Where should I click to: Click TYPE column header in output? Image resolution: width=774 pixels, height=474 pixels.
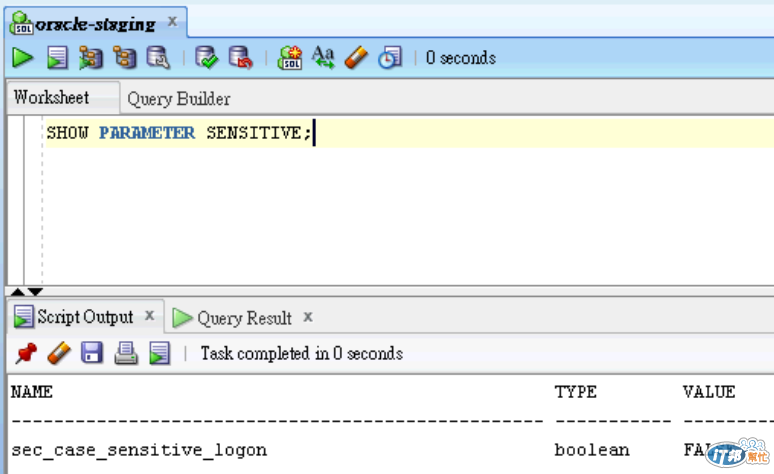576,392
